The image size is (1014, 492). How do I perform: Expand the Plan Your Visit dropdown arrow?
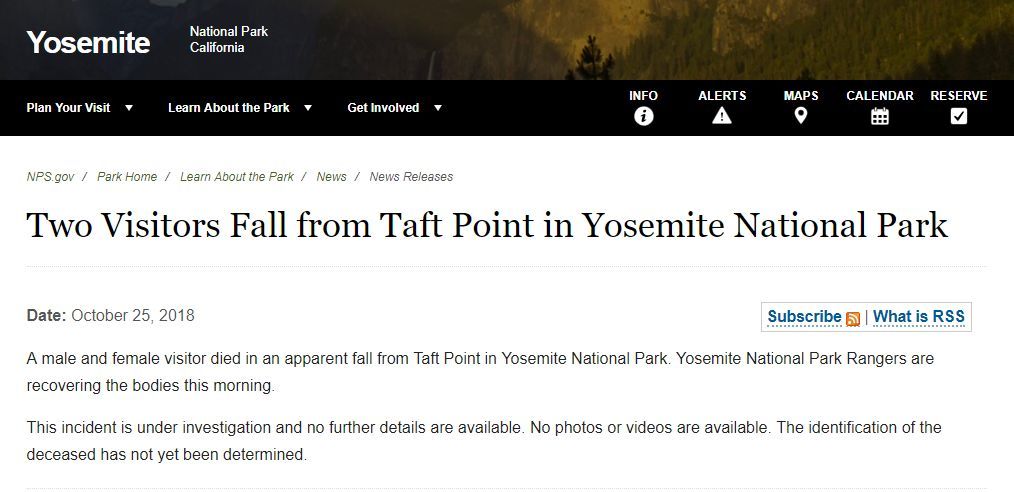coord(129,108)
